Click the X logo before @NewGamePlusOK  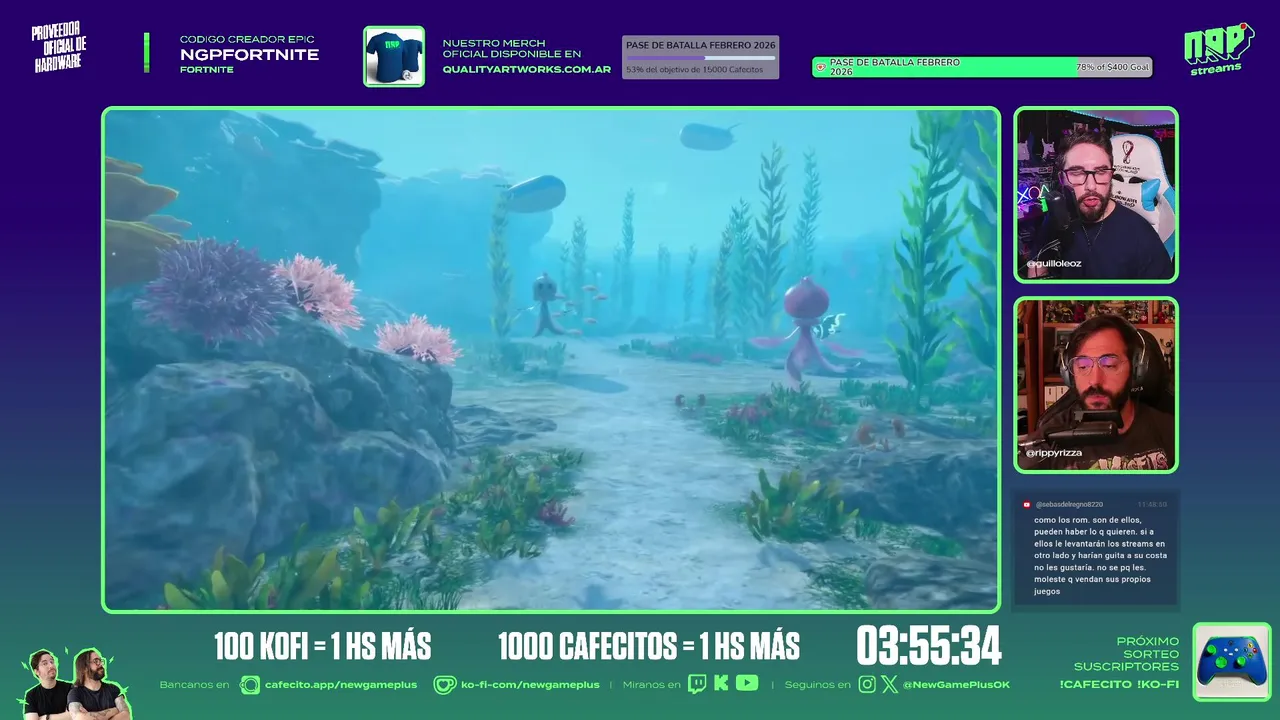coord(890,684)
